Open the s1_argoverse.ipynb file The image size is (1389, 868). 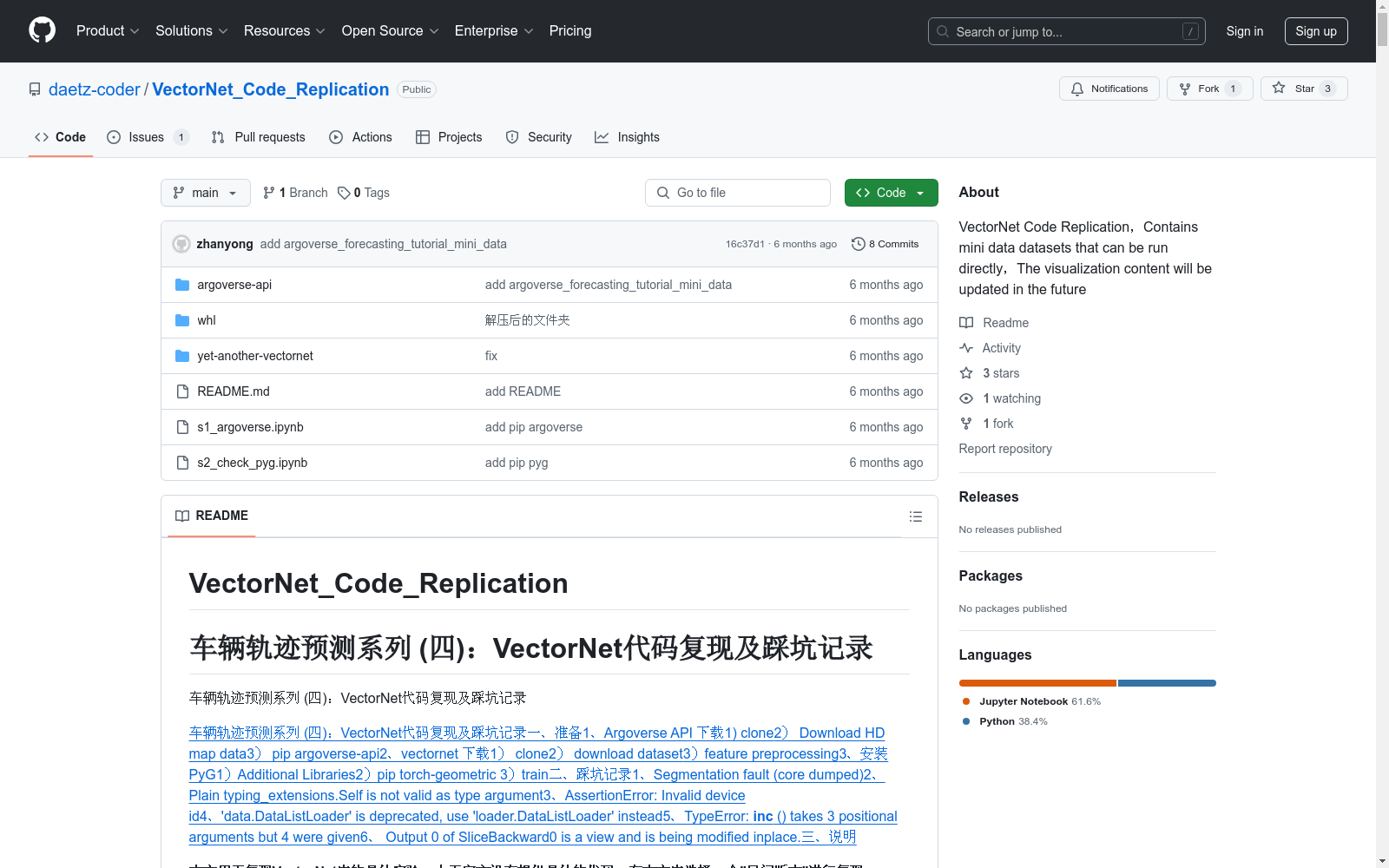point(250,427)
